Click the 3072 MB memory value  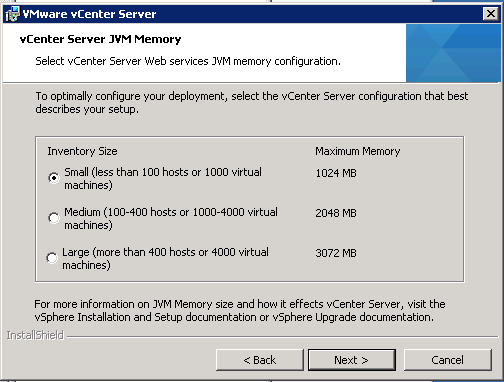click(x=336, y=253)
